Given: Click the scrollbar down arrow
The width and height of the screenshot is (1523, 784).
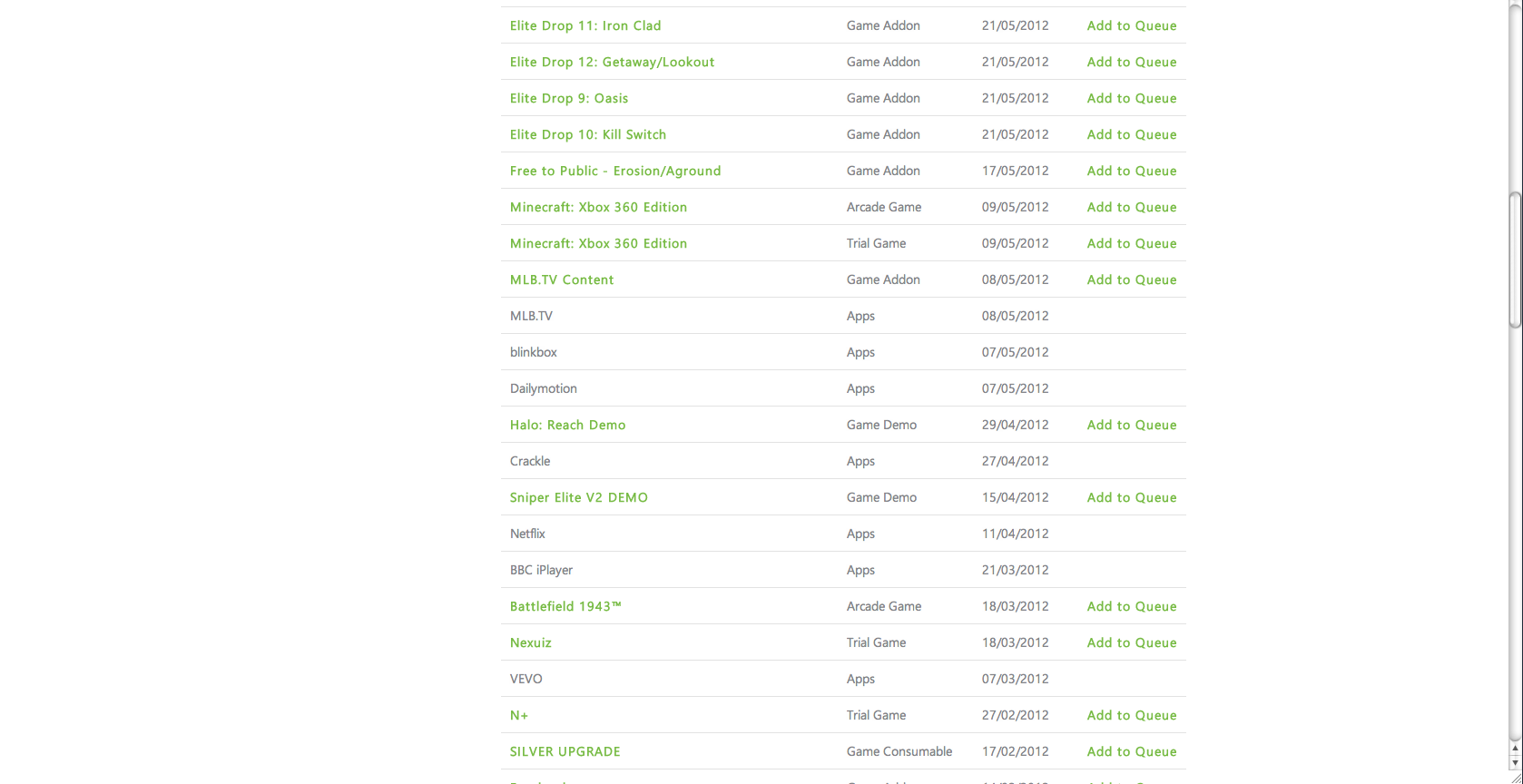Looking at the screenshot, I should (1515, 762).
